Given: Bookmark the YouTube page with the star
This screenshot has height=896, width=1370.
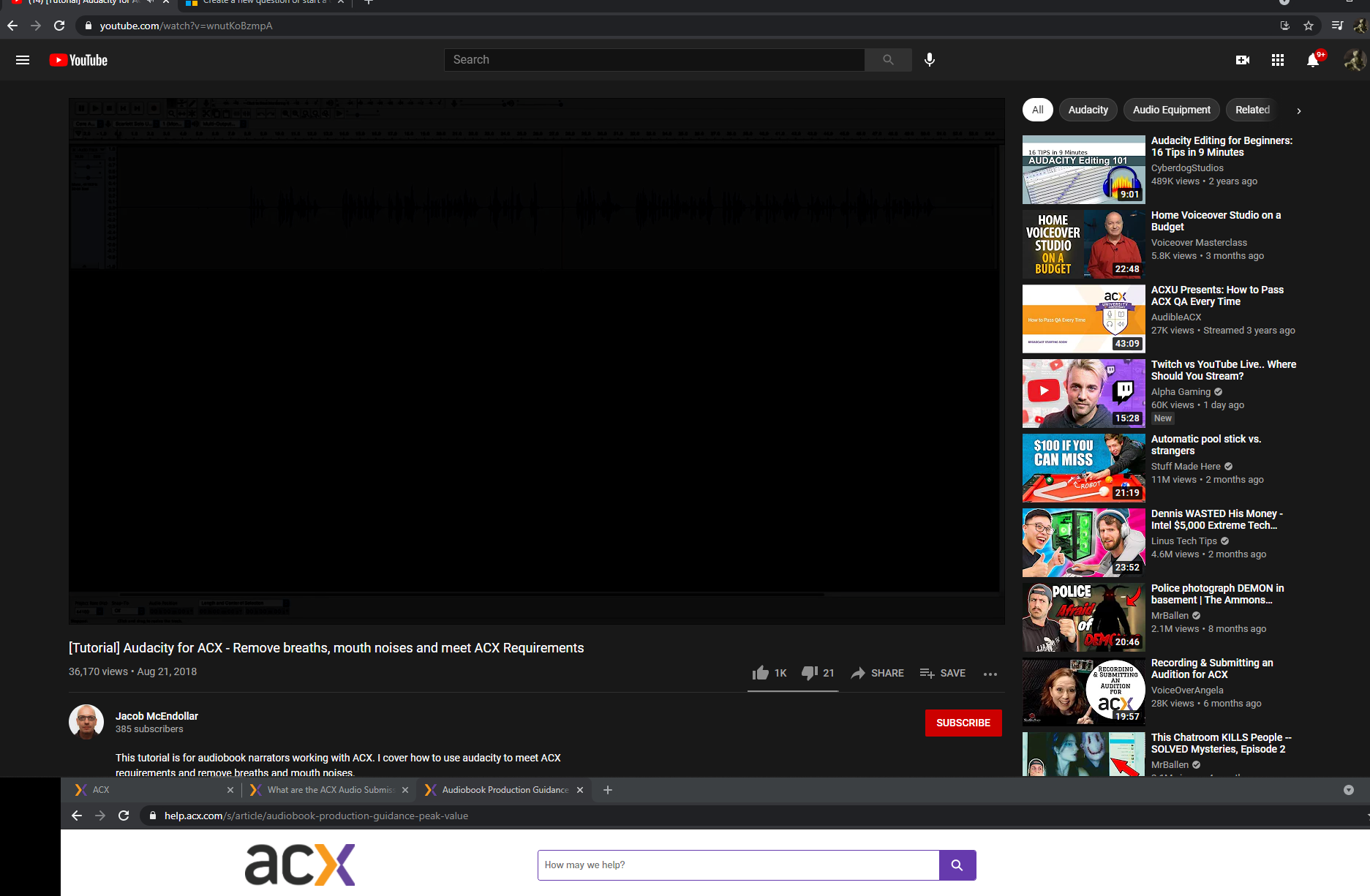Looking at the screenshot, I should (x=1309, y=26).
